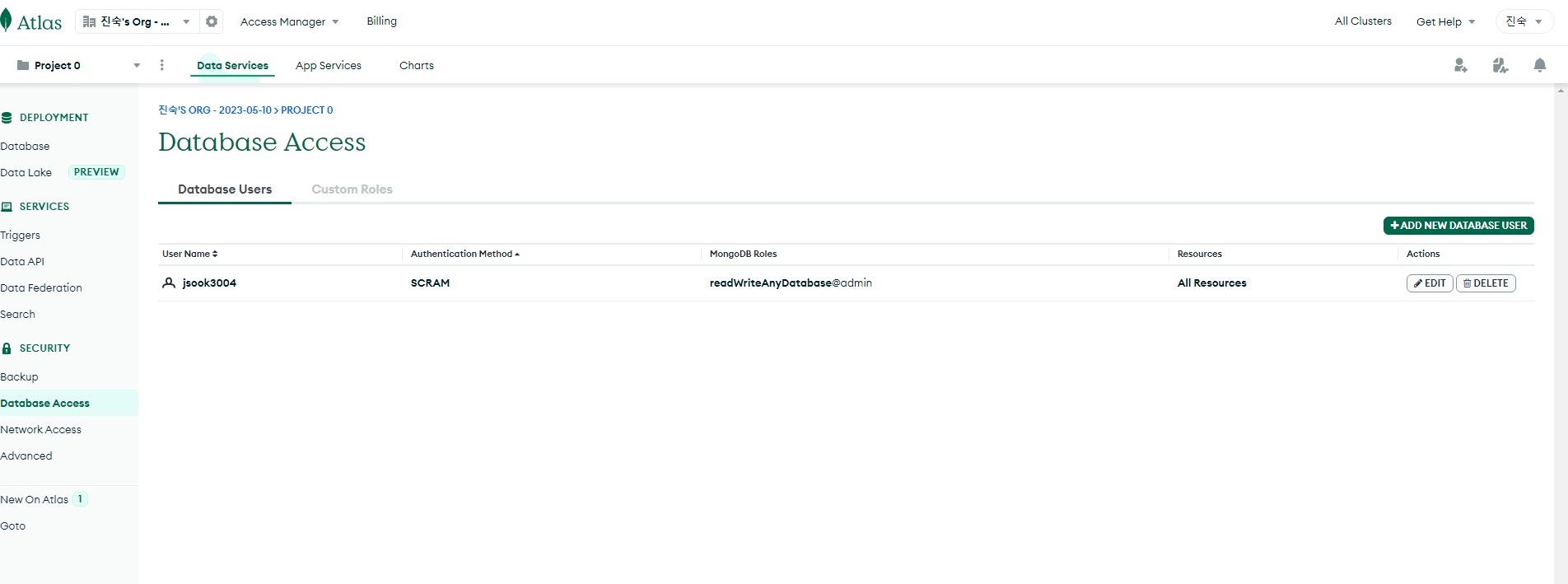This screenshot has width=1568, height=584.
Task: Click the Resources column header
Action: coord(1199,254)
